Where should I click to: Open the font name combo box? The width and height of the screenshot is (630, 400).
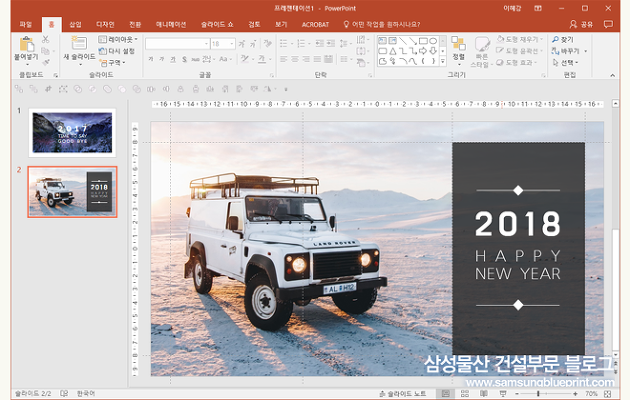pyautogui.click(x=177, y=43)
